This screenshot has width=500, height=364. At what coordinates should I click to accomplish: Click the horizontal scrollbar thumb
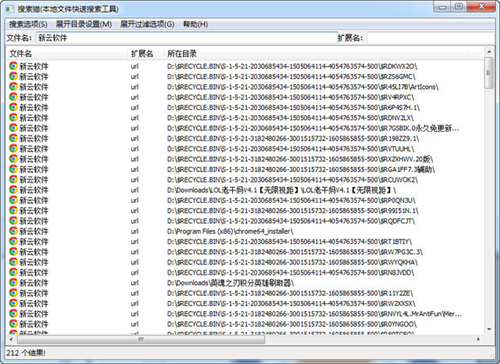coord(141,339)
